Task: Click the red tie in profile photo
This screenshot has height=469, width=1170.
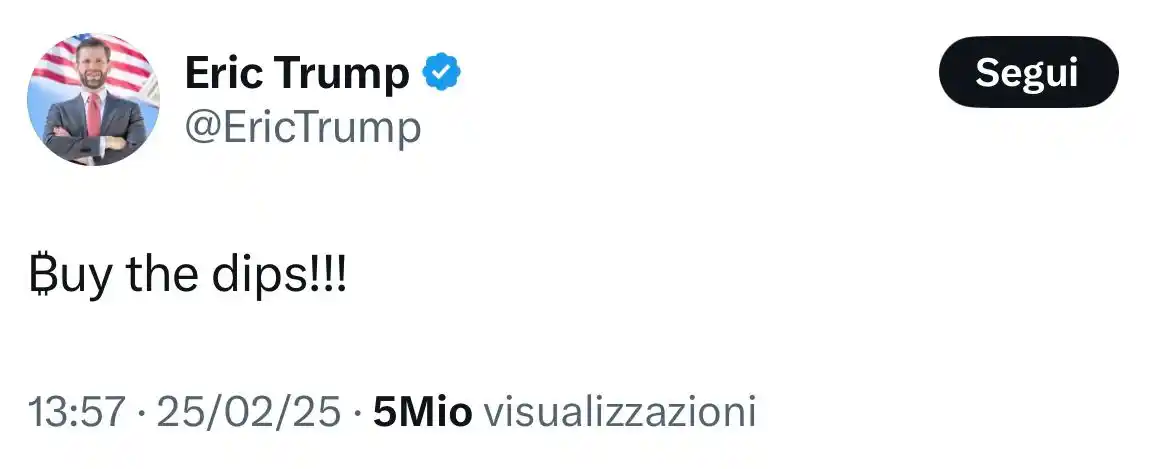Action: [93, 115]
